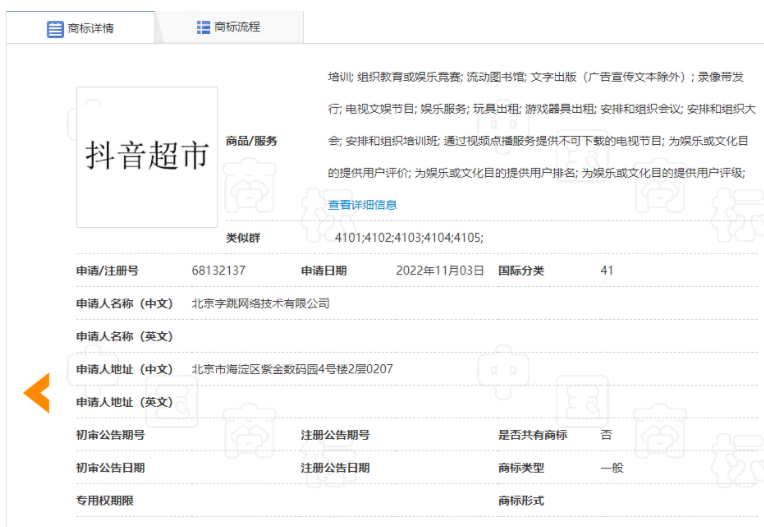Click the 是否共有商标 value 否
The height and width of the screenshot is (527, 764).
tap(606, 435)
